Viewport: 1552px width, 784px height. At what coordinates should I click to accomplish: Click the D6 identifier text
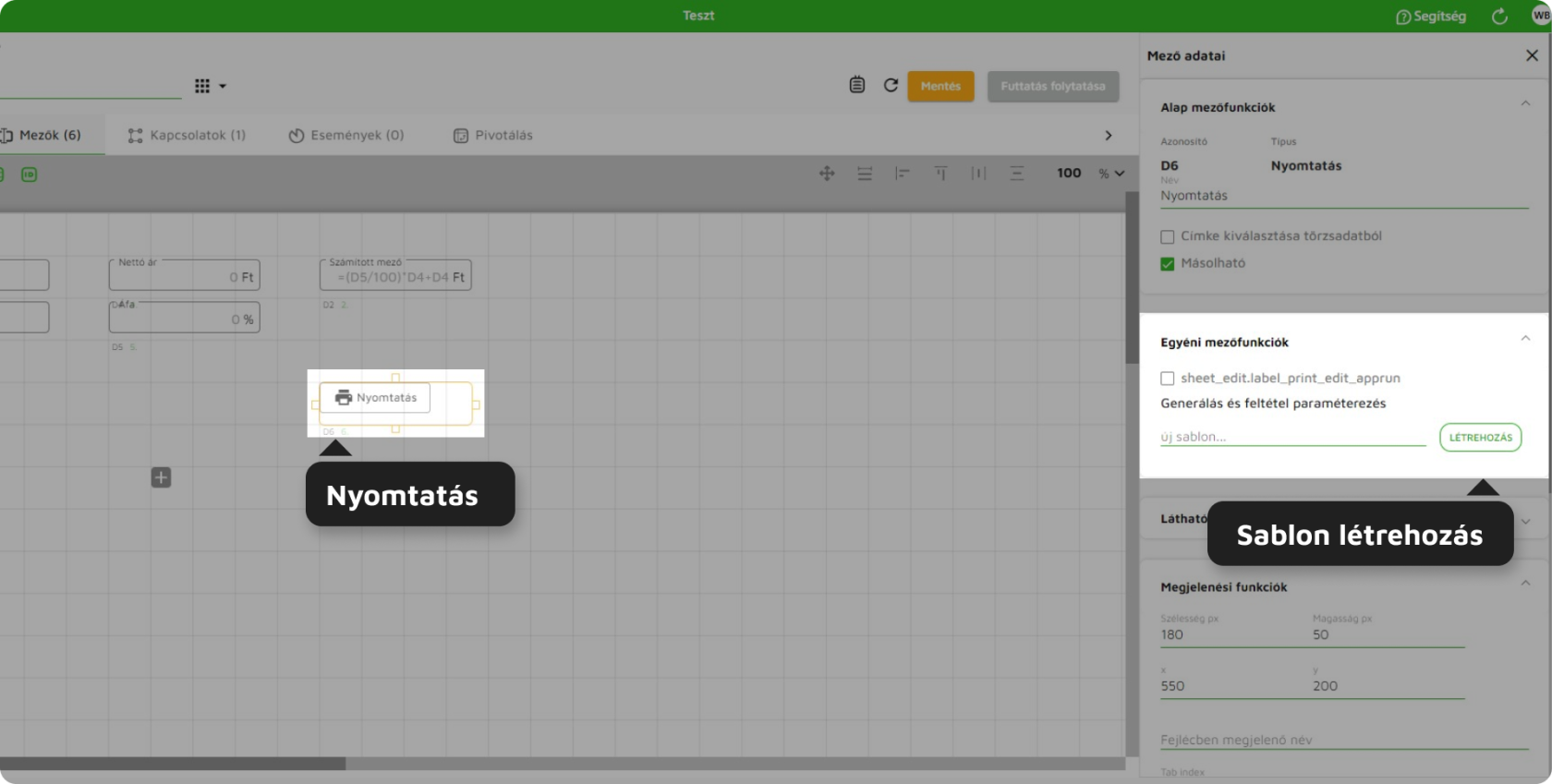click(1170, 166)
